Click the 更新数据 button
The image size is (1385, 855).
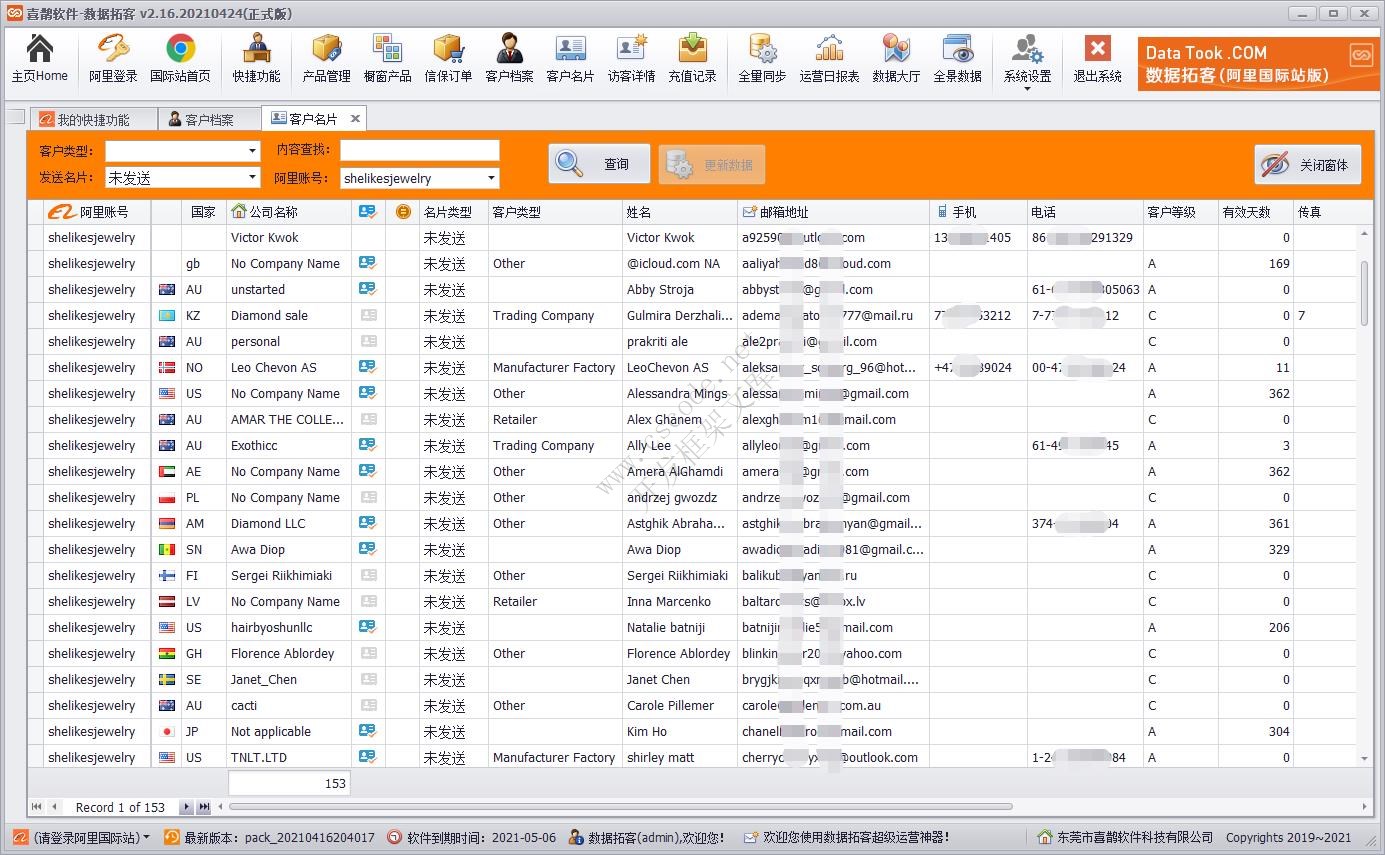tap(711, 164)
